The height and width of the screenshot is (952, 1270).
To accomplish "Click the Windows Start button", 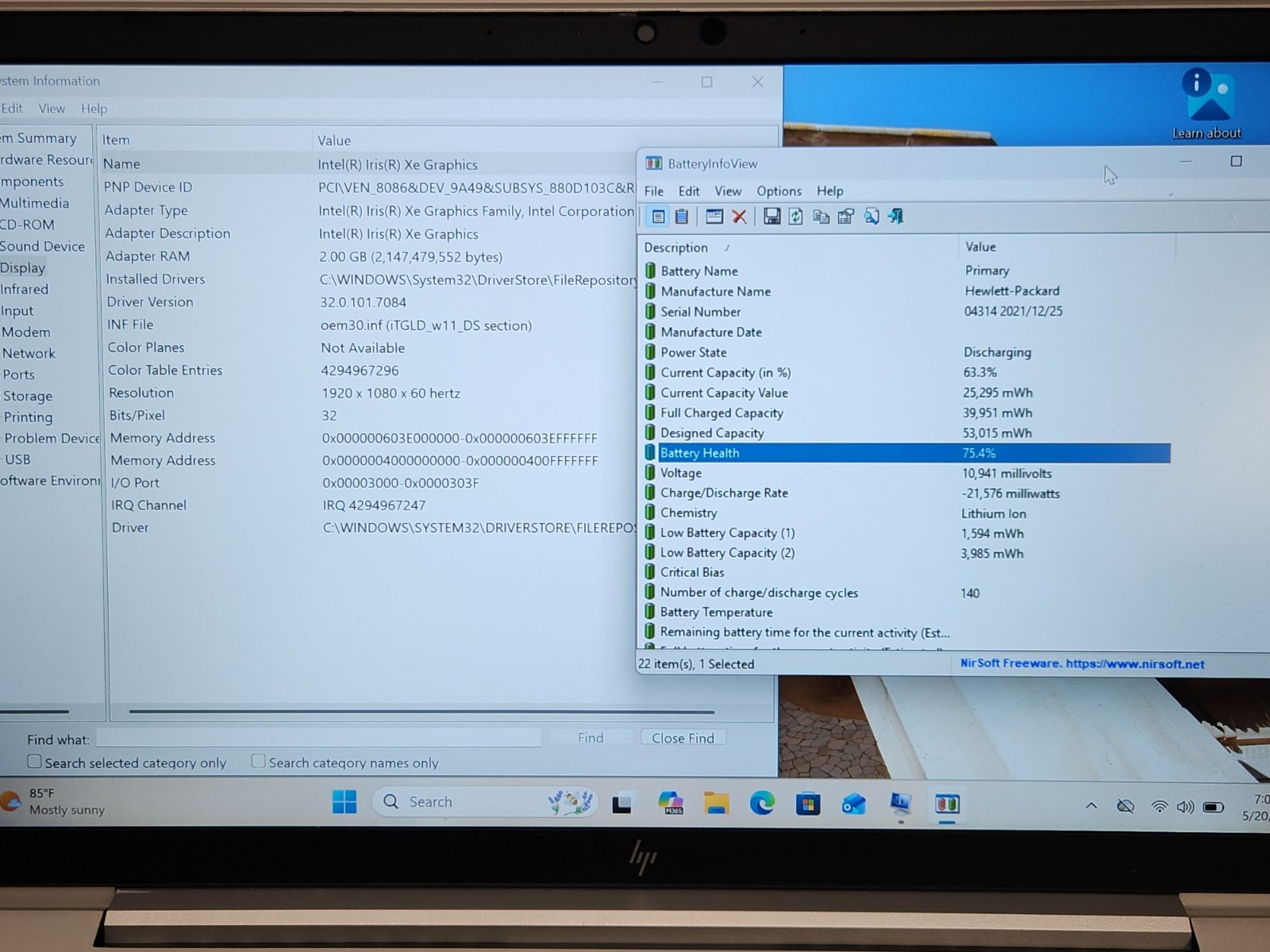I will point(344,802).
